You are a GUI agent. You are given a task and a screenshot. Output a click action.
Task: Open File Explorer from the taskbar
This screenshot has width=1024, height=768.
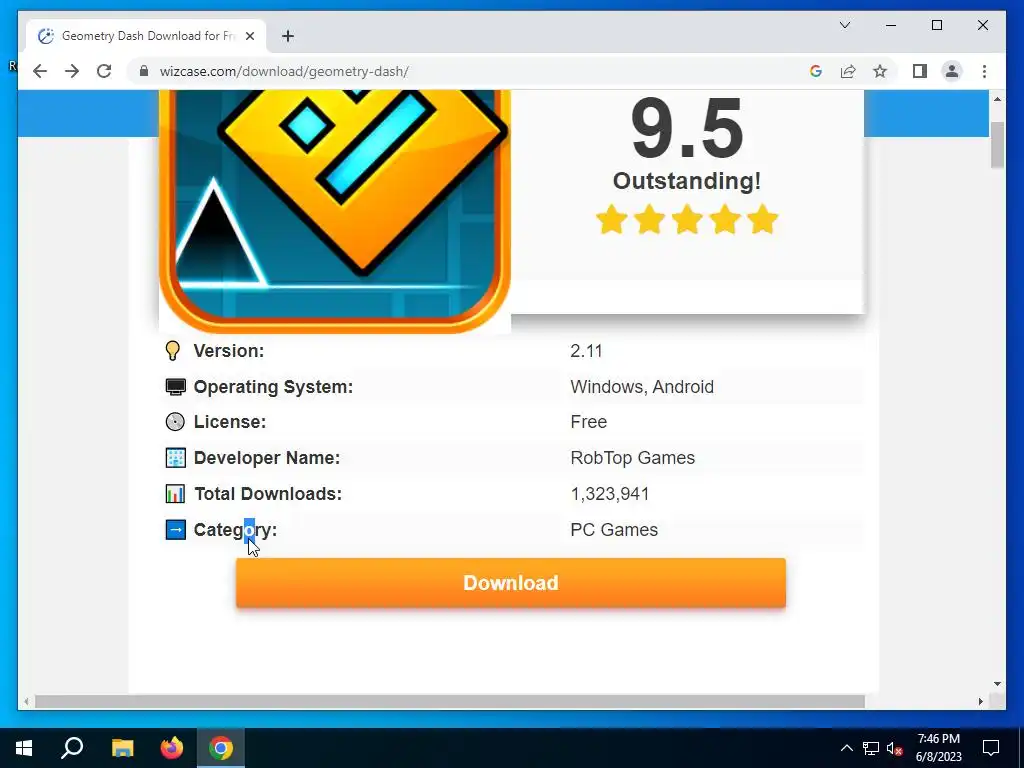[x=122, y=748]
